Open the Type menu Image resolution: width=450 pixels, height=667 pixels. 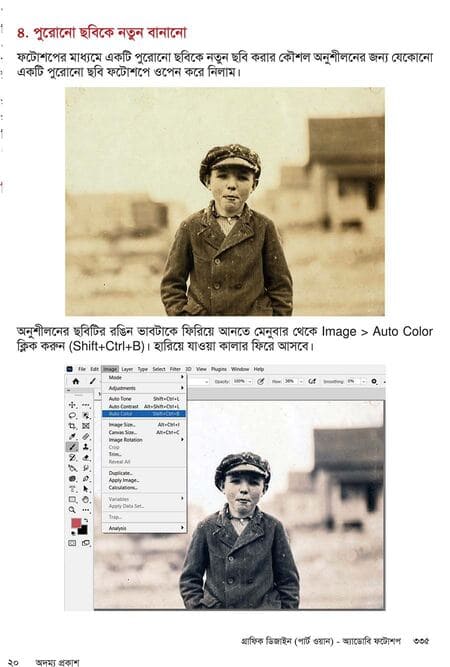(142, 369)
